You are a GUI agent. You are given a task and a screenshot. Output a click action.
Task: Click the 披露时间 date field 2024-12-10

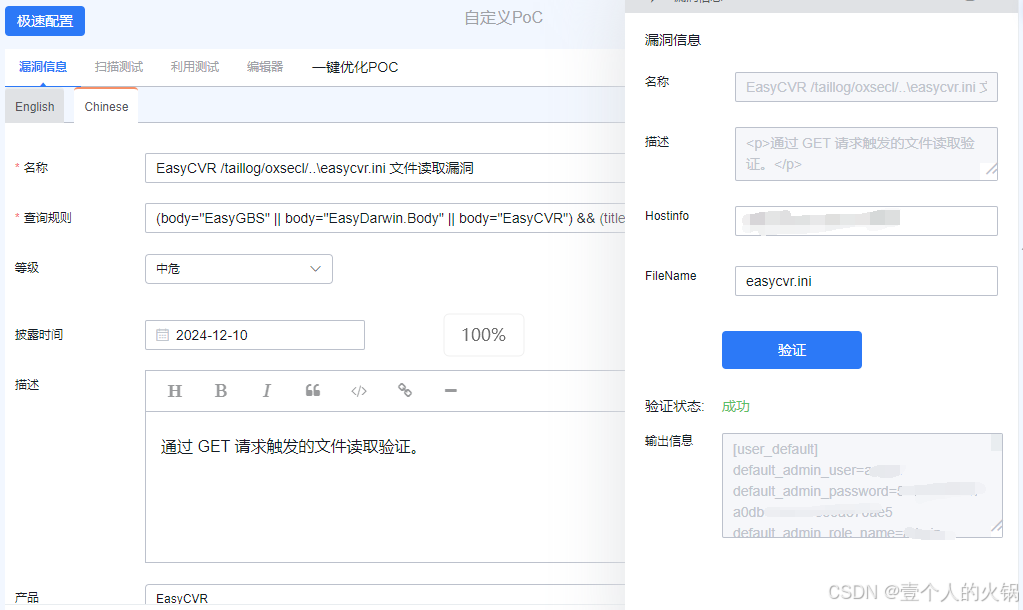coord(254,335)
